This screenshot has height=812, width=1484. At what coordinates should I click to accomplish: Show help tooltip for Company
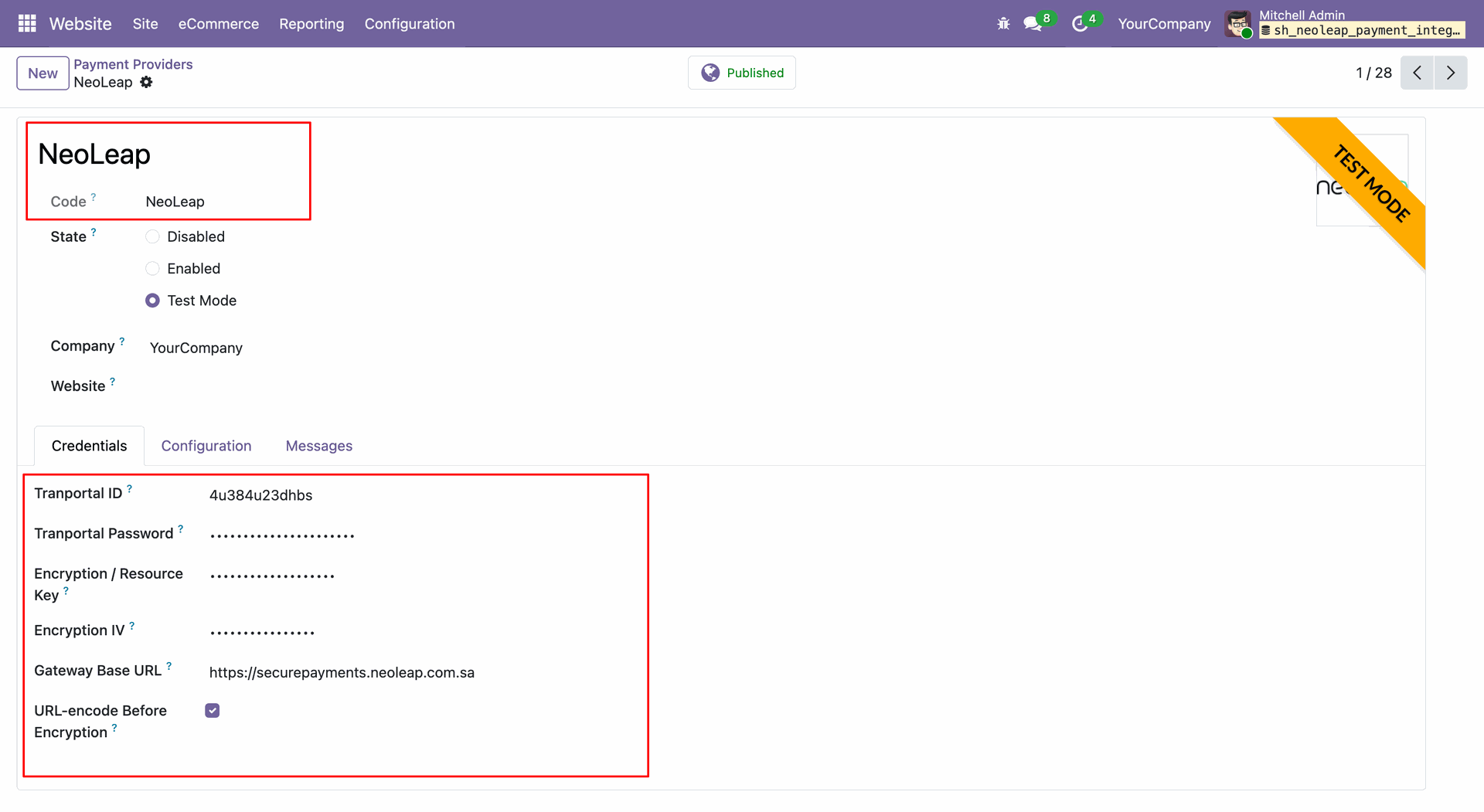(122, 341)
